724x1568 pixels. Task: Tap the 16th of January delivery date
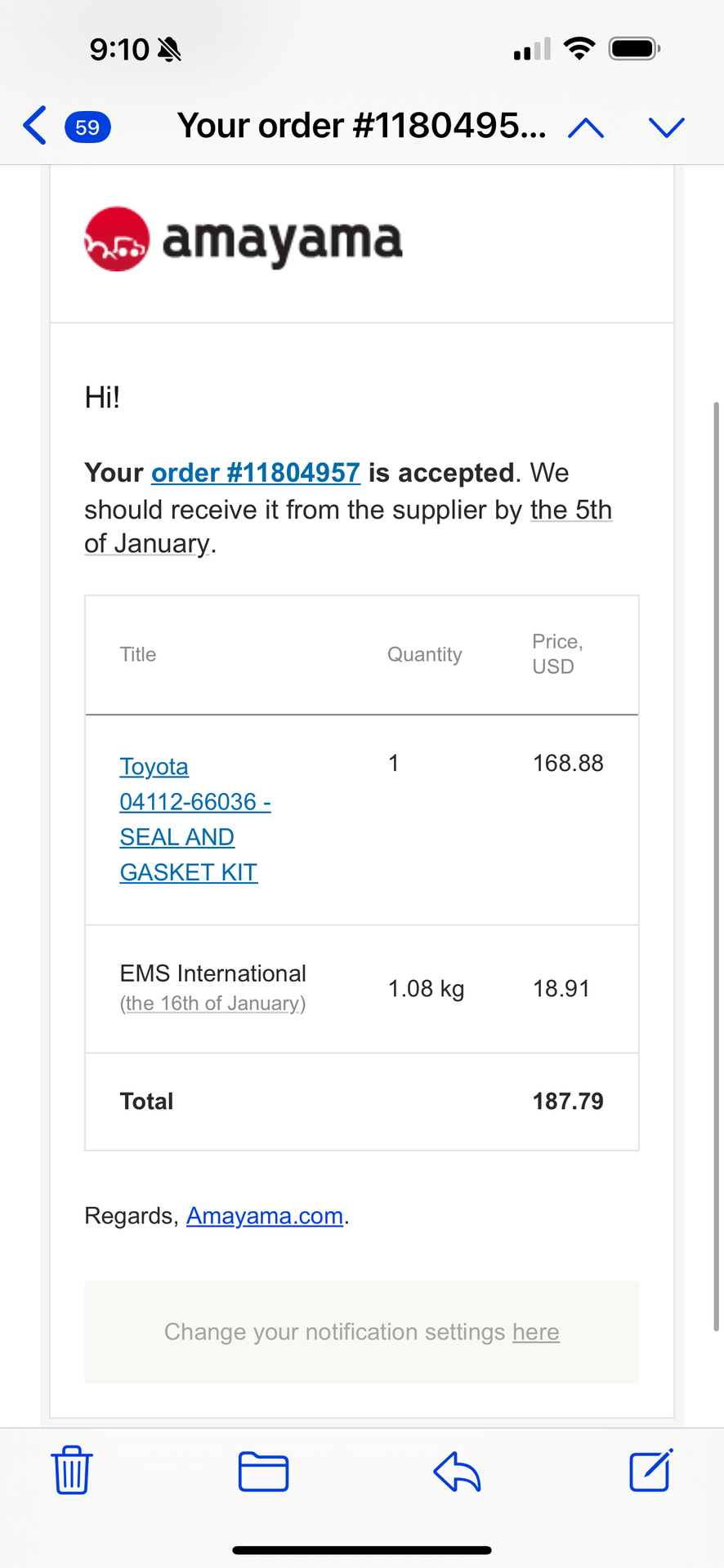(212, 1004)
